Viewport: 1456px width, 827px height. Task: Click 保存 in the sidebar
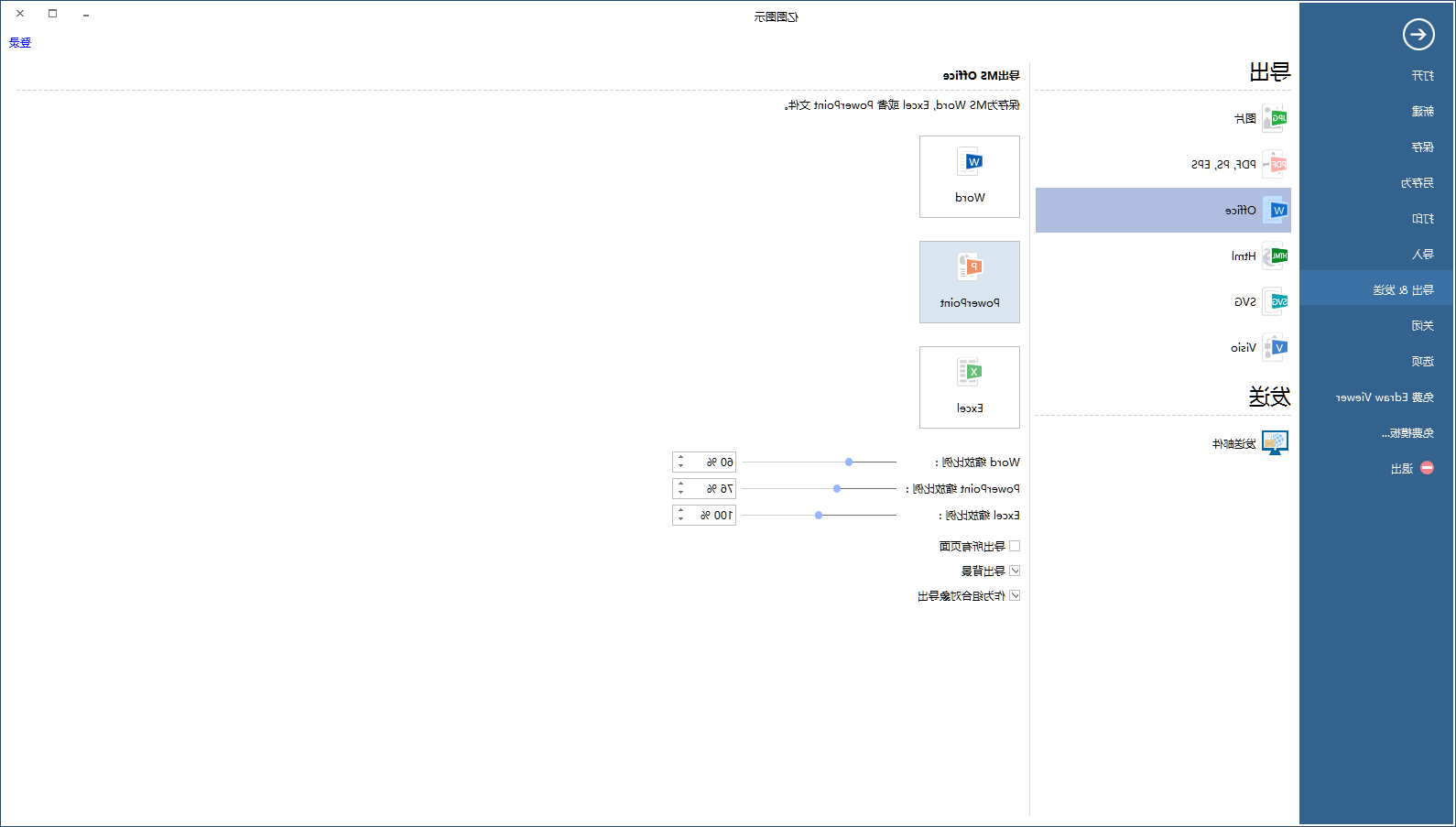point(1422,147)
